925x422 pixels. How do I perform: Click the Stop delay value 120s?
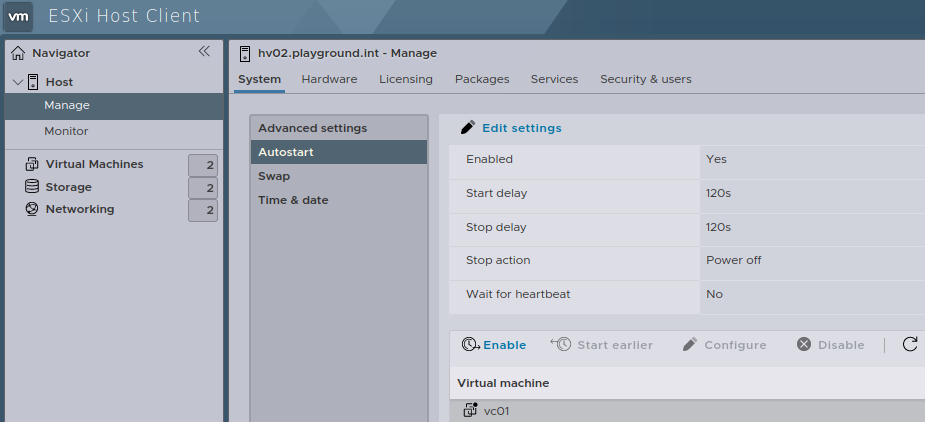pyautogui.click(x=719, y=227)
